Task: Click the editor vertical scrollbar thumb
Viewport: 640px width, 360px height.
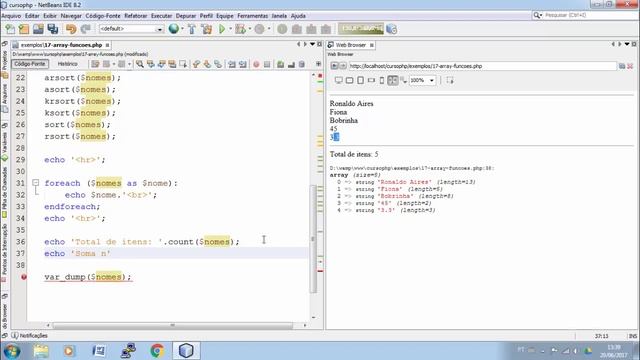Action: [313, 239]
